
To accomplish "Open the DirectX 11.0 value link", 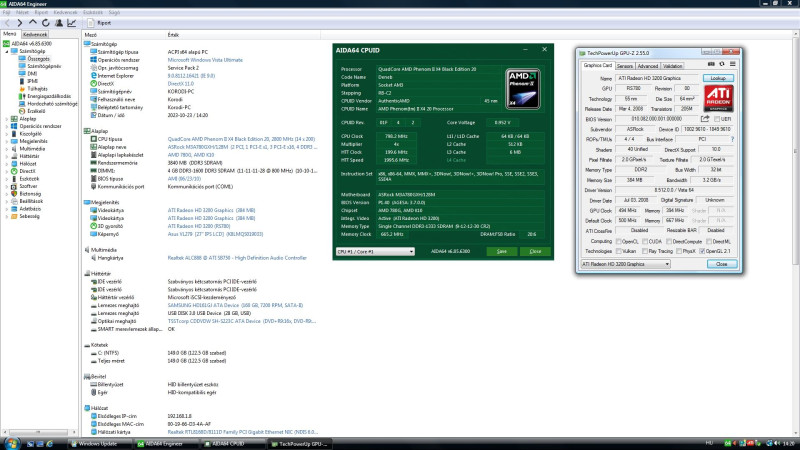I will pyautogui.click(x=181, y=84).
